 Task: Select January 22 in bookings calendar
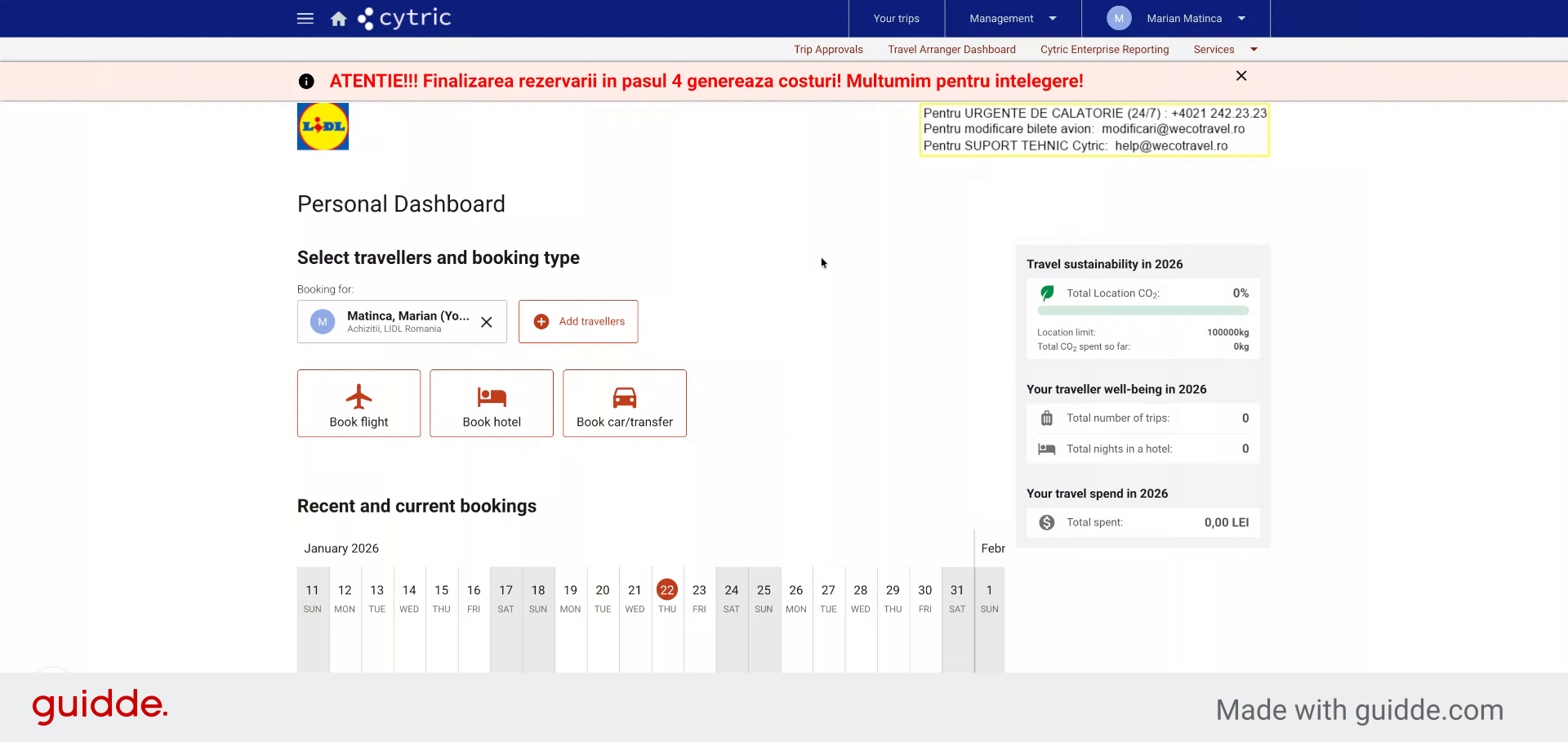coord(667,590)
